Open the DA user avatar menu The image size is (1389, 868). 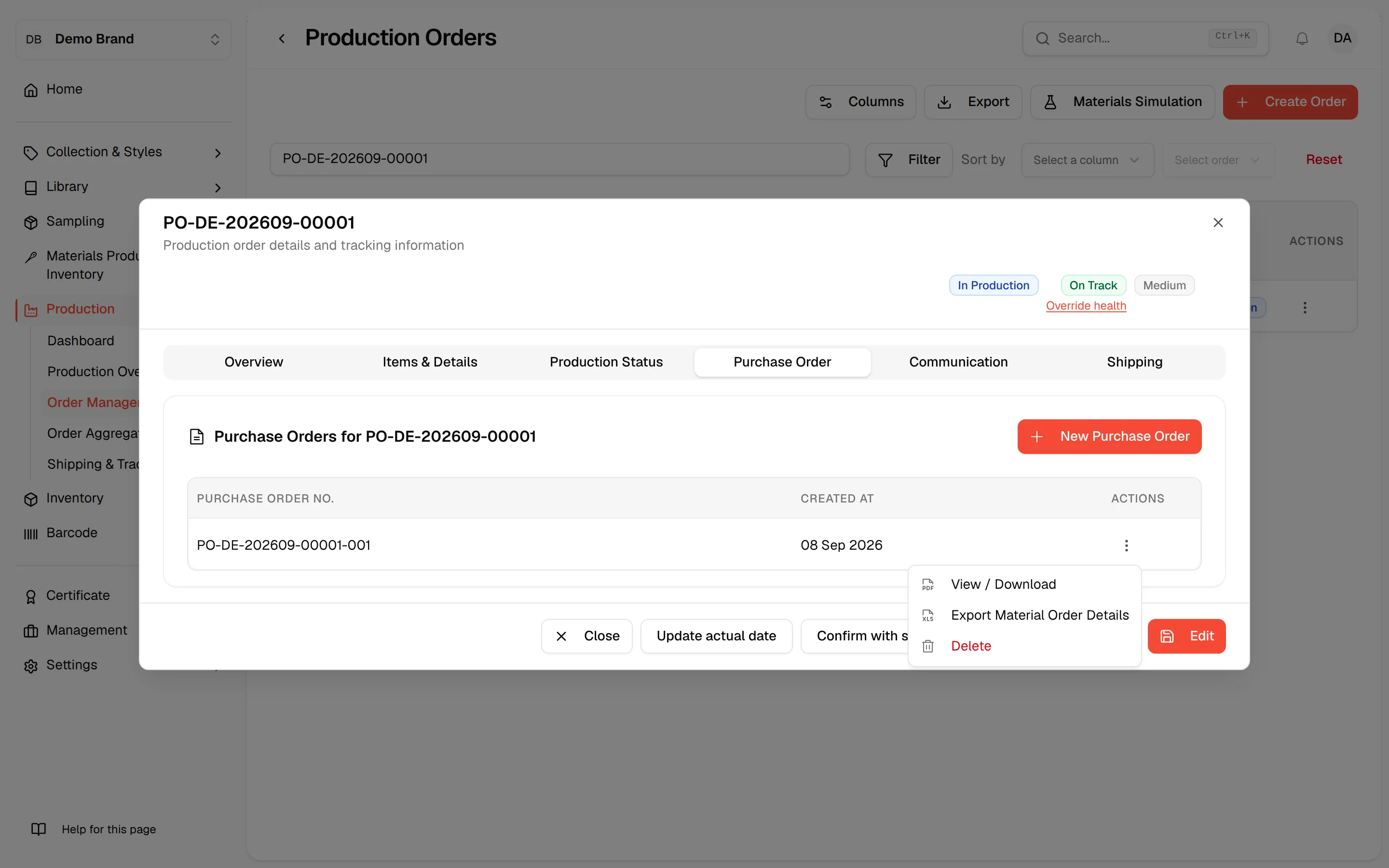point(1342,39)
